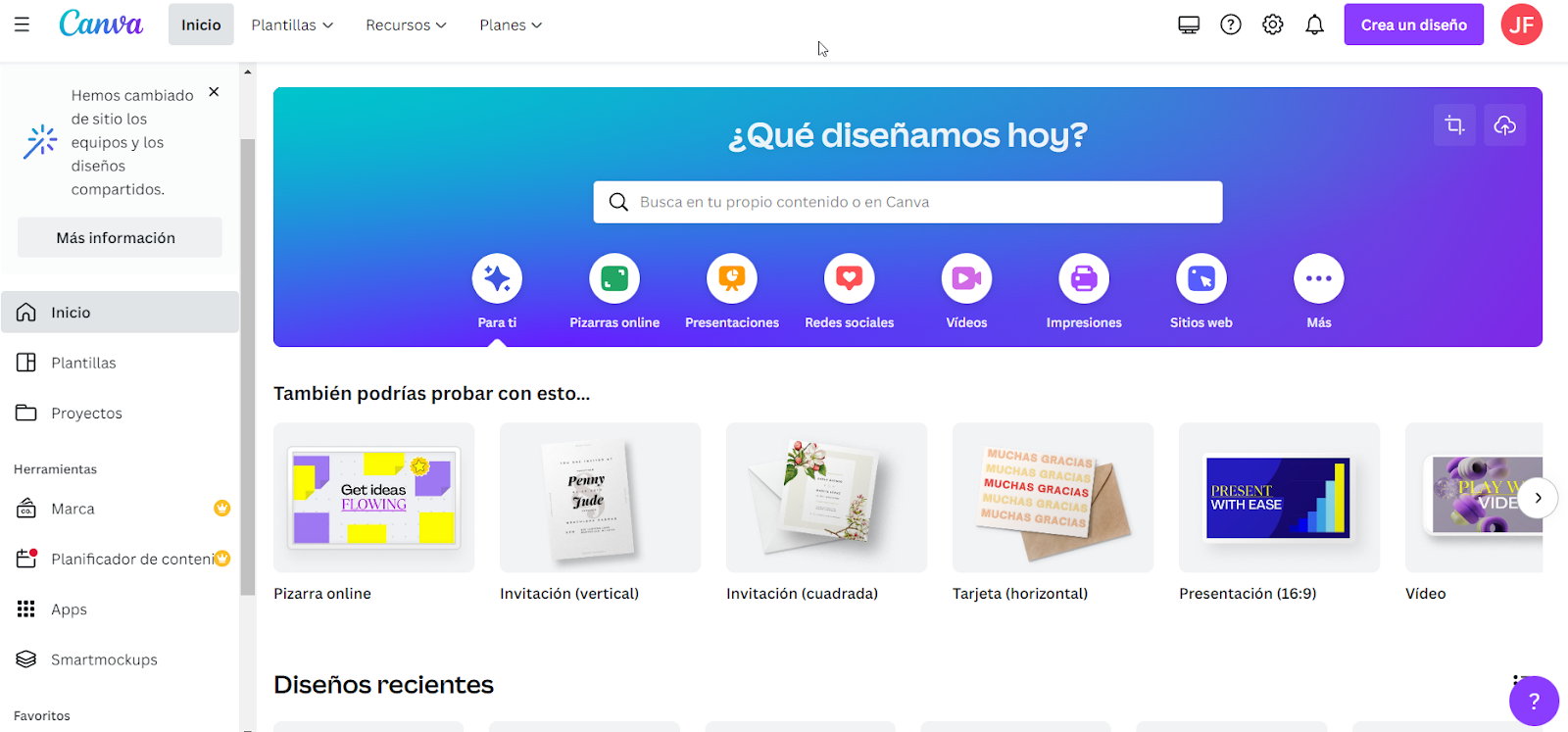Open Proyectos in the sidebar
The width and height of the screenshot is (1568, 732).
pyautogui.click(x=120, y=413)
